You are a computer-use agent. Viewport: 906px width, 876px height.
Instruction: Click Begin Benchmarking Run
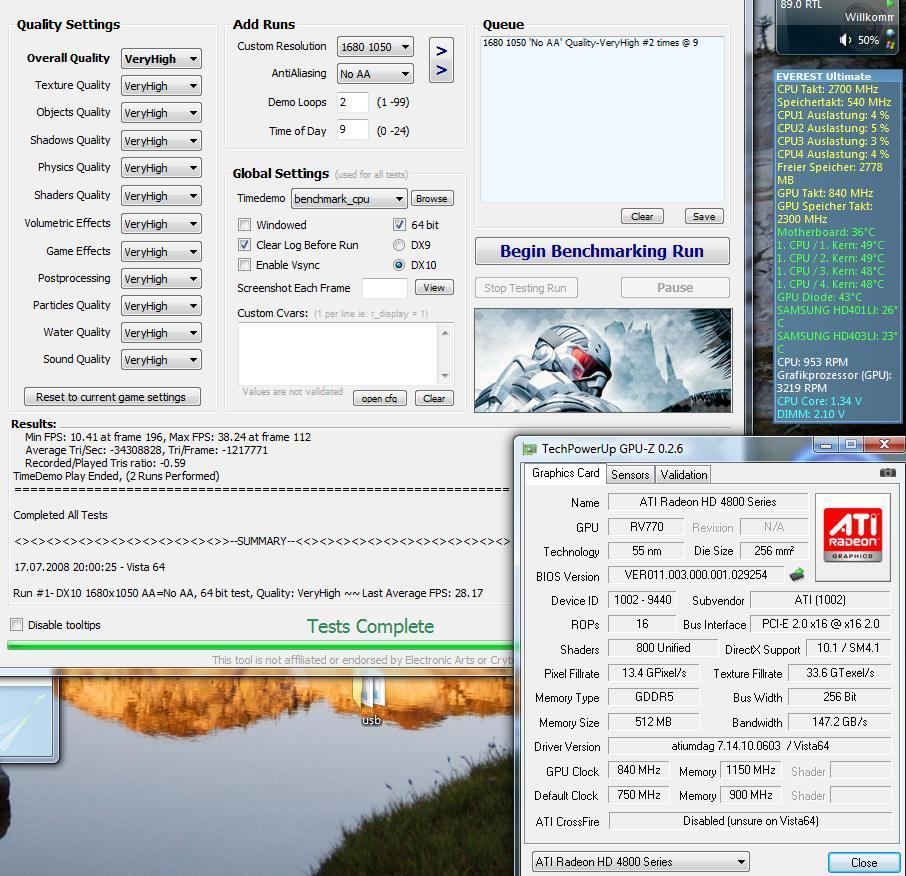click(602, 251)
